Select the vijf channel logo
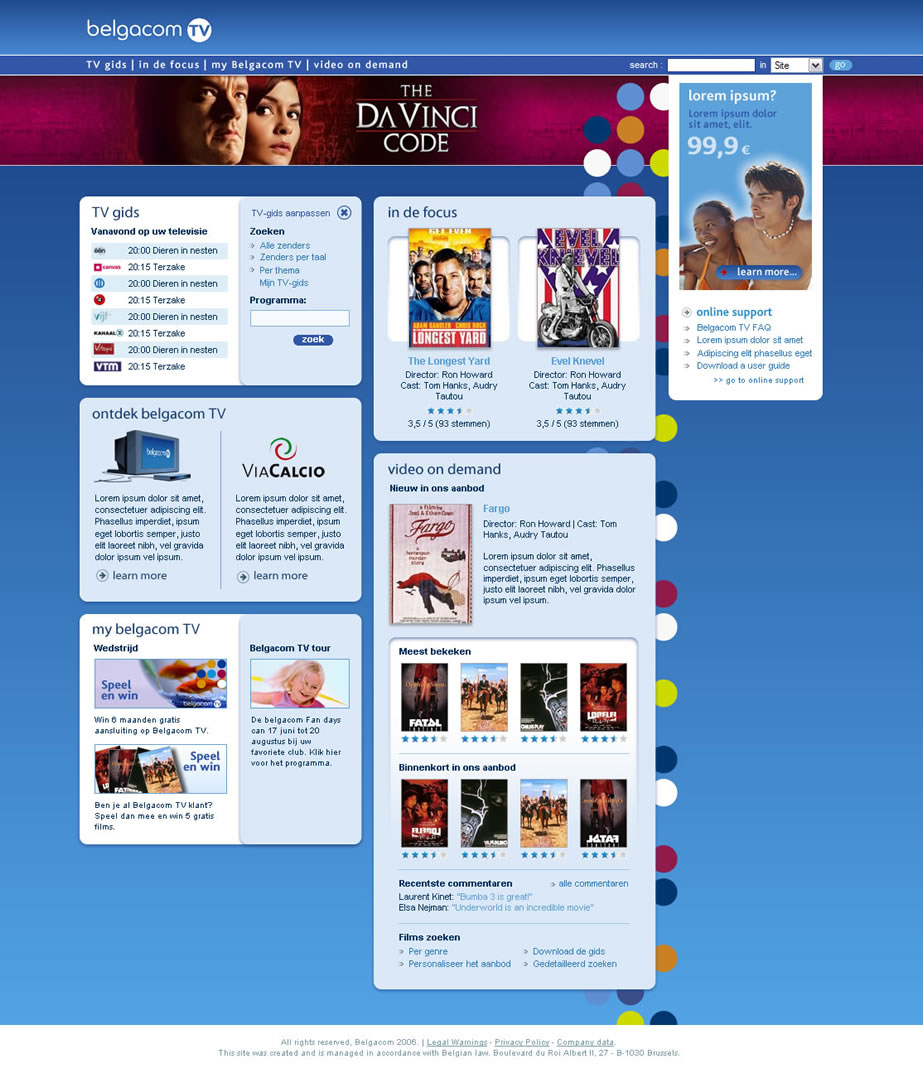The width and height of the screenshot is (923, 1069). pos(102,317)
